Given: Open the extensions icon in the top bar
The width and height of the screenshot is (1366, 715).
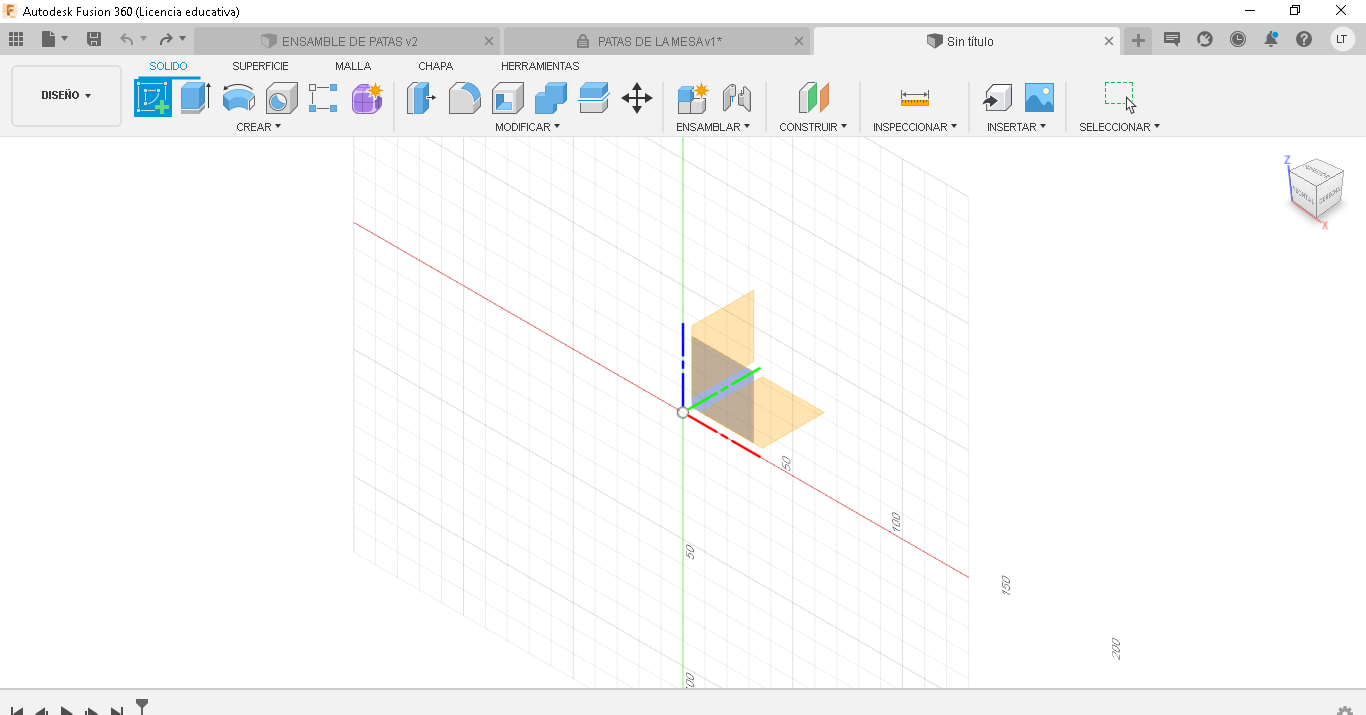Looking at the screenshot, I should [x=1205, y=39].
